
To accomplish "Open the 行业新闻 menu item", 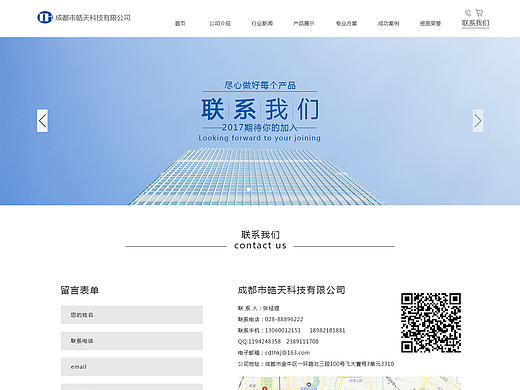I will (x=262, y=23).
